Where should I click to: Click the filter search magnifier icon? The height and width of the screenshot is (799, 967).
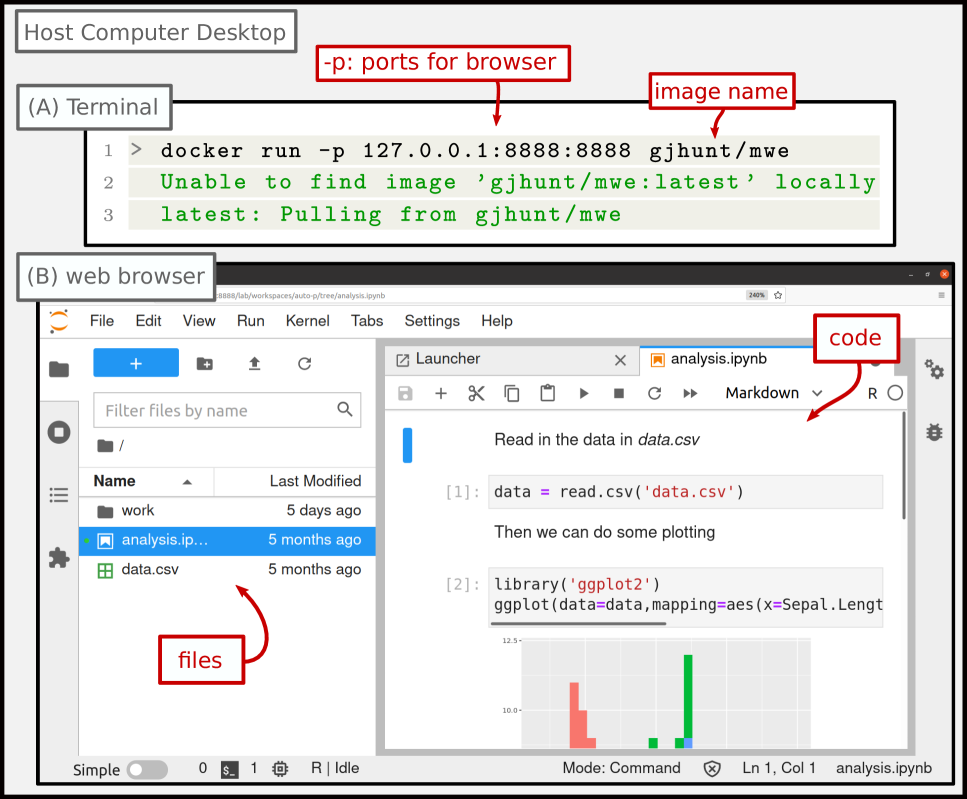pyautogui.click(x=345, y=409)
